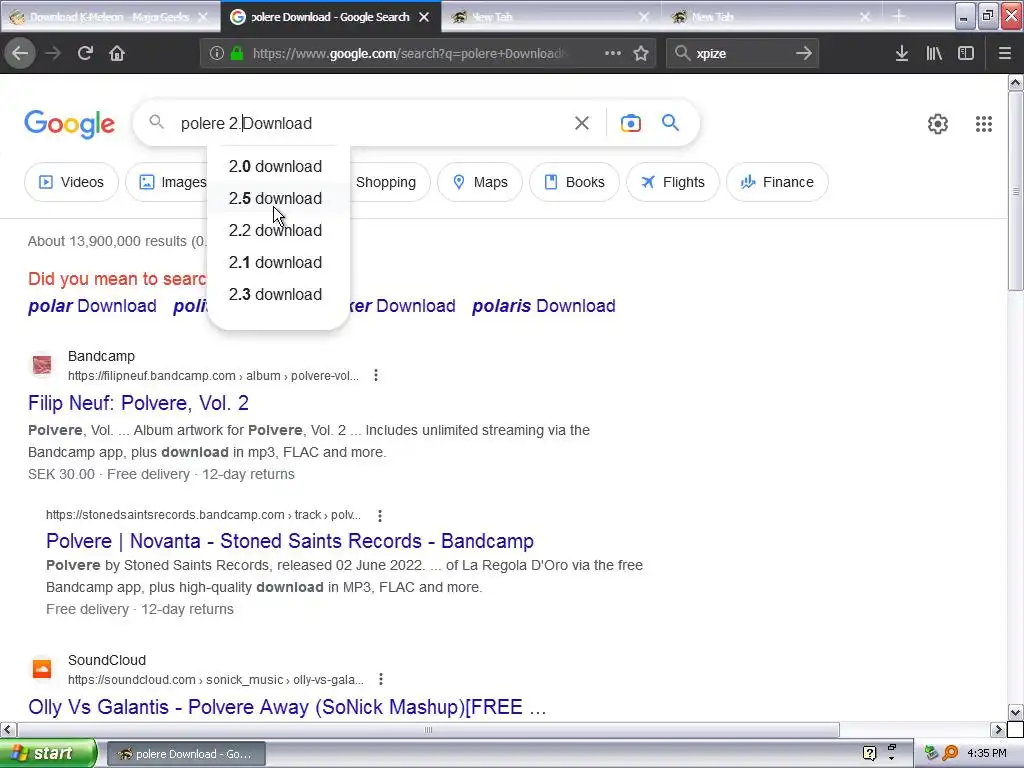Viewport: 1024px width, 768px height.
Task: Open the browser home page
Action: [x=117, y=54]
